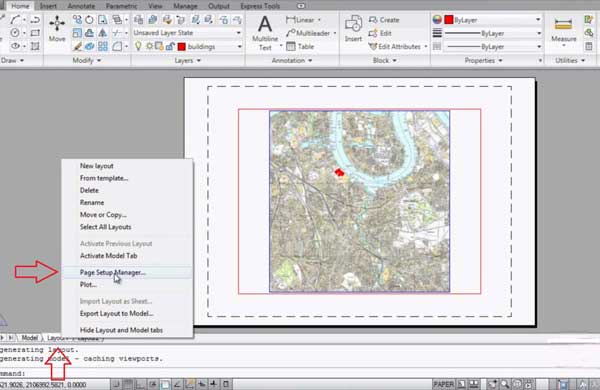Screen dimensions: 600x390
Task: Click the Create block icon
Action: tap(384, 20)
